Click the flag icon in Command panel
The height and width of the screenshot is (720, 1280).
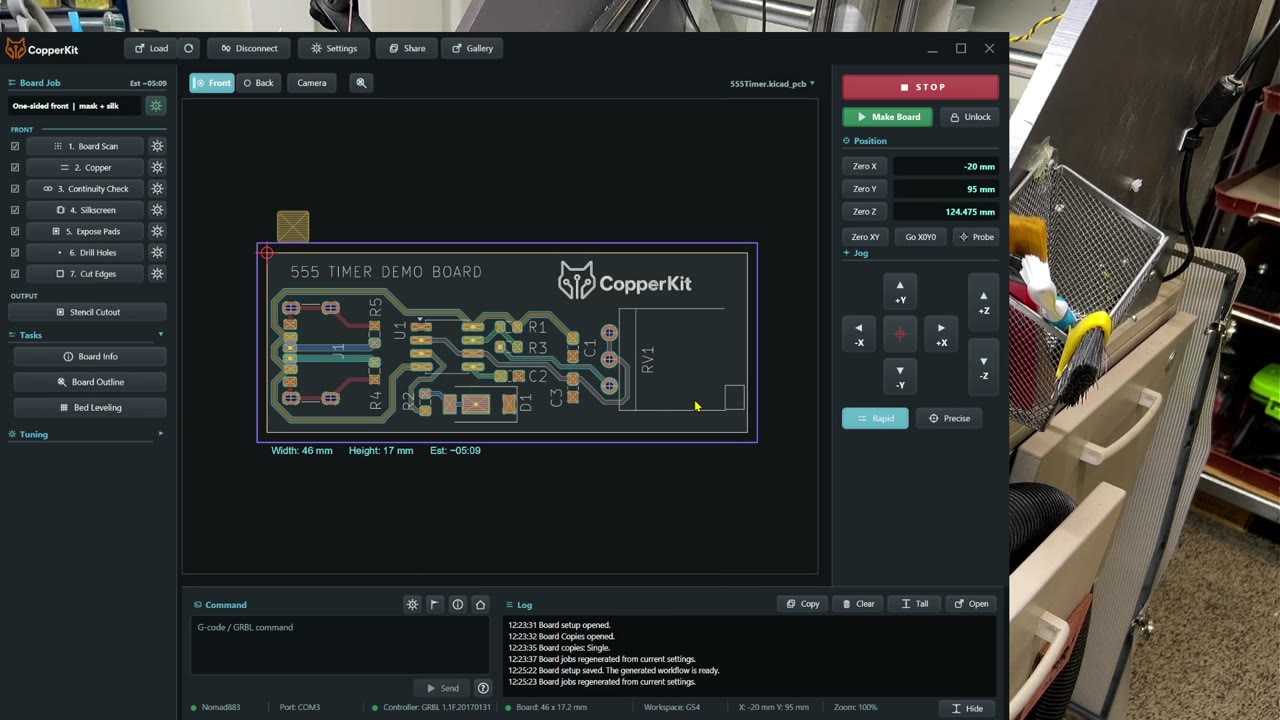point(434,604)
